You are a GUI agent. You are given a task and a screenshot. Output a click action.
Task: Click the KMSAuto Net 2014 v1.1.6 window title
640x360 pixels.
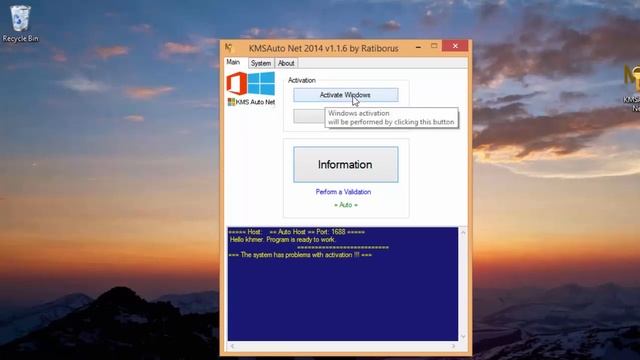[323, 48]
